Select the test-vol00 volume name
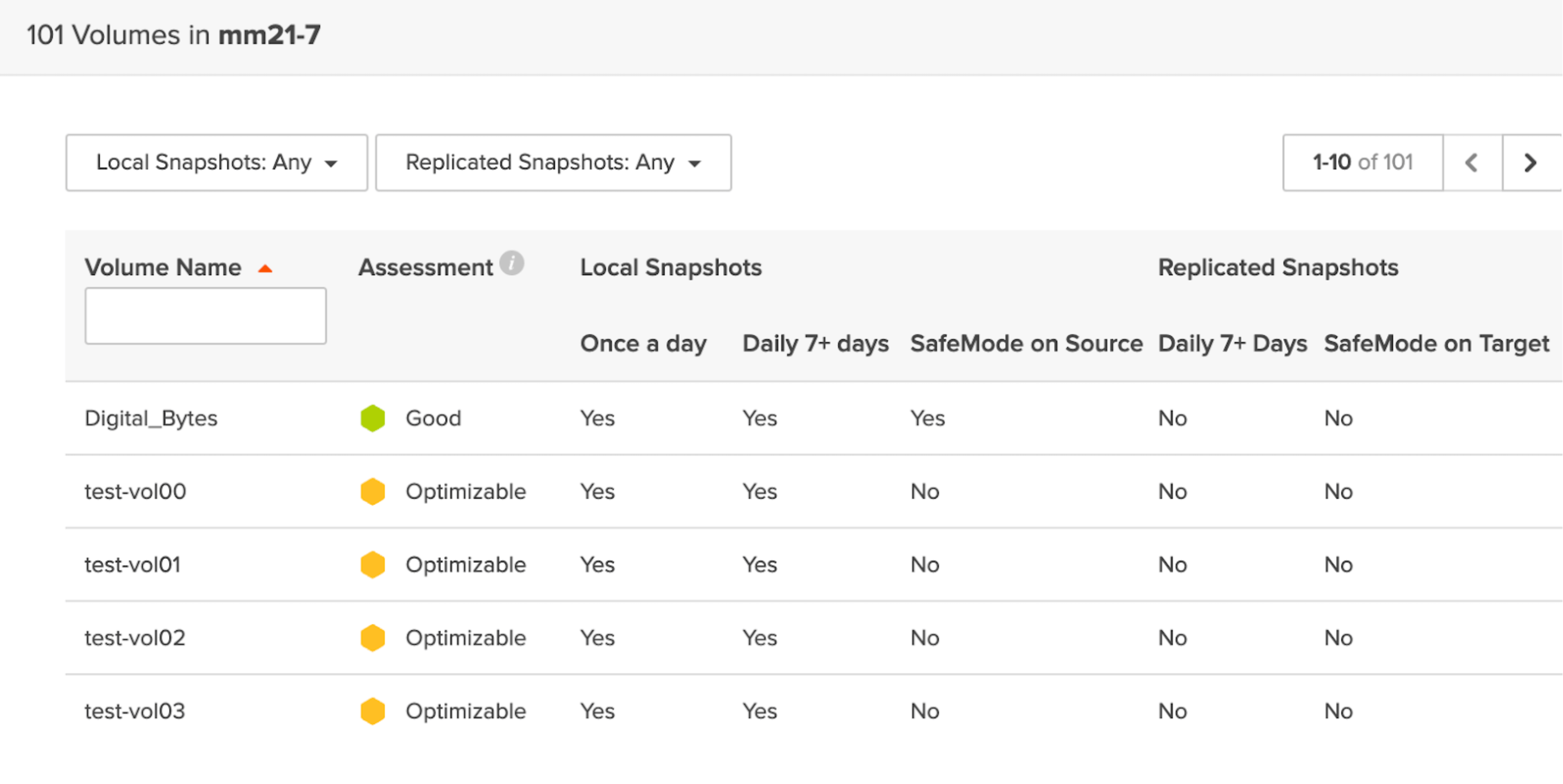Screen dimensions: 1563x784 135,491
